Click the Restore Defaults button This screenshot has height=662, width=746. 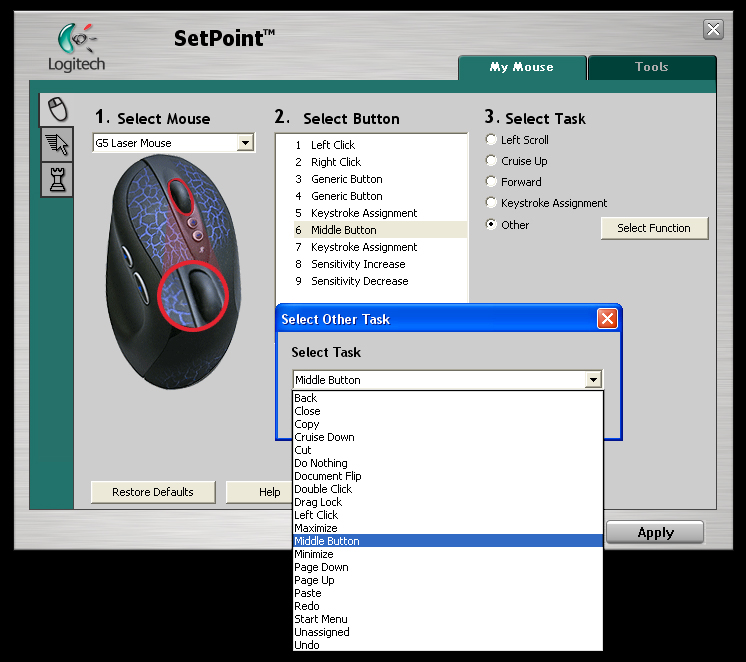(152, 492)
